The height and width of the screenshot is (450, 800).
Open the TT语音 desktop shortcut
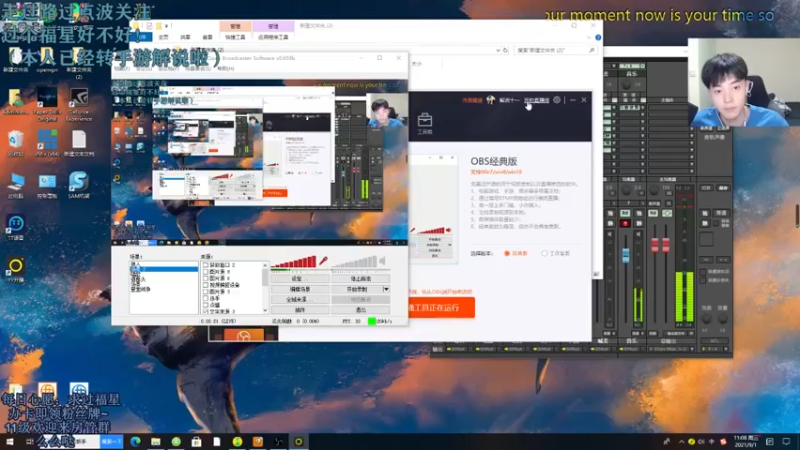[16, 228]
